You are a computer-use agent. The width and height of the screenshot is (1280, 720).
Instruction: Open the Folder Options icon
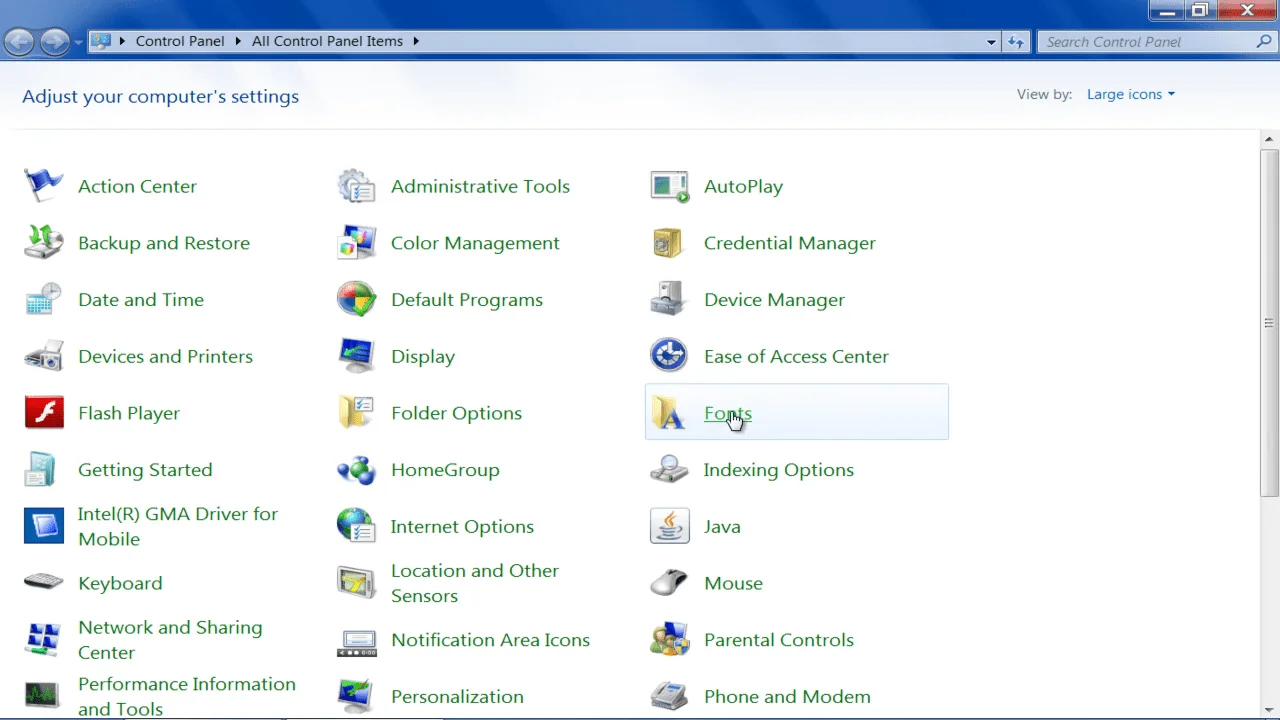pos(357,413)
